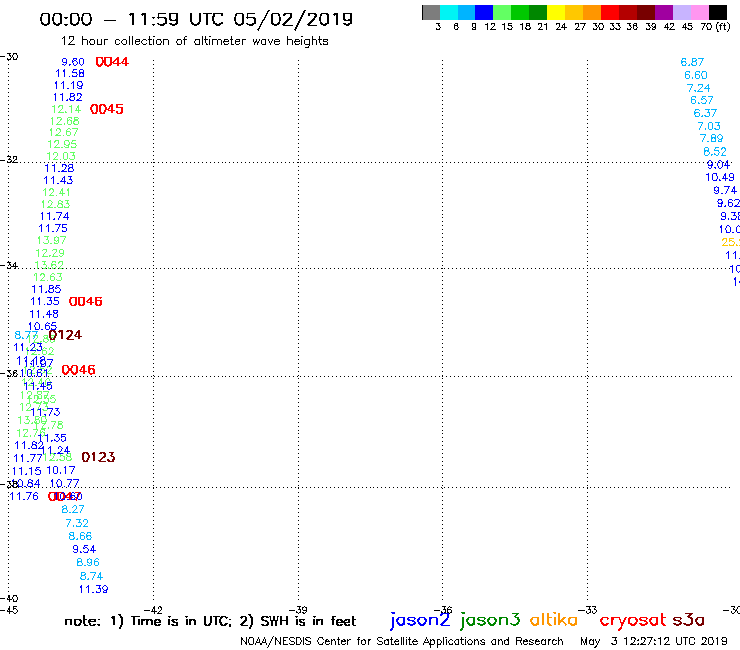The width and height of the screenshot is (740, 650).
Task: Click the wave height value 11.58
Action: 70,74
